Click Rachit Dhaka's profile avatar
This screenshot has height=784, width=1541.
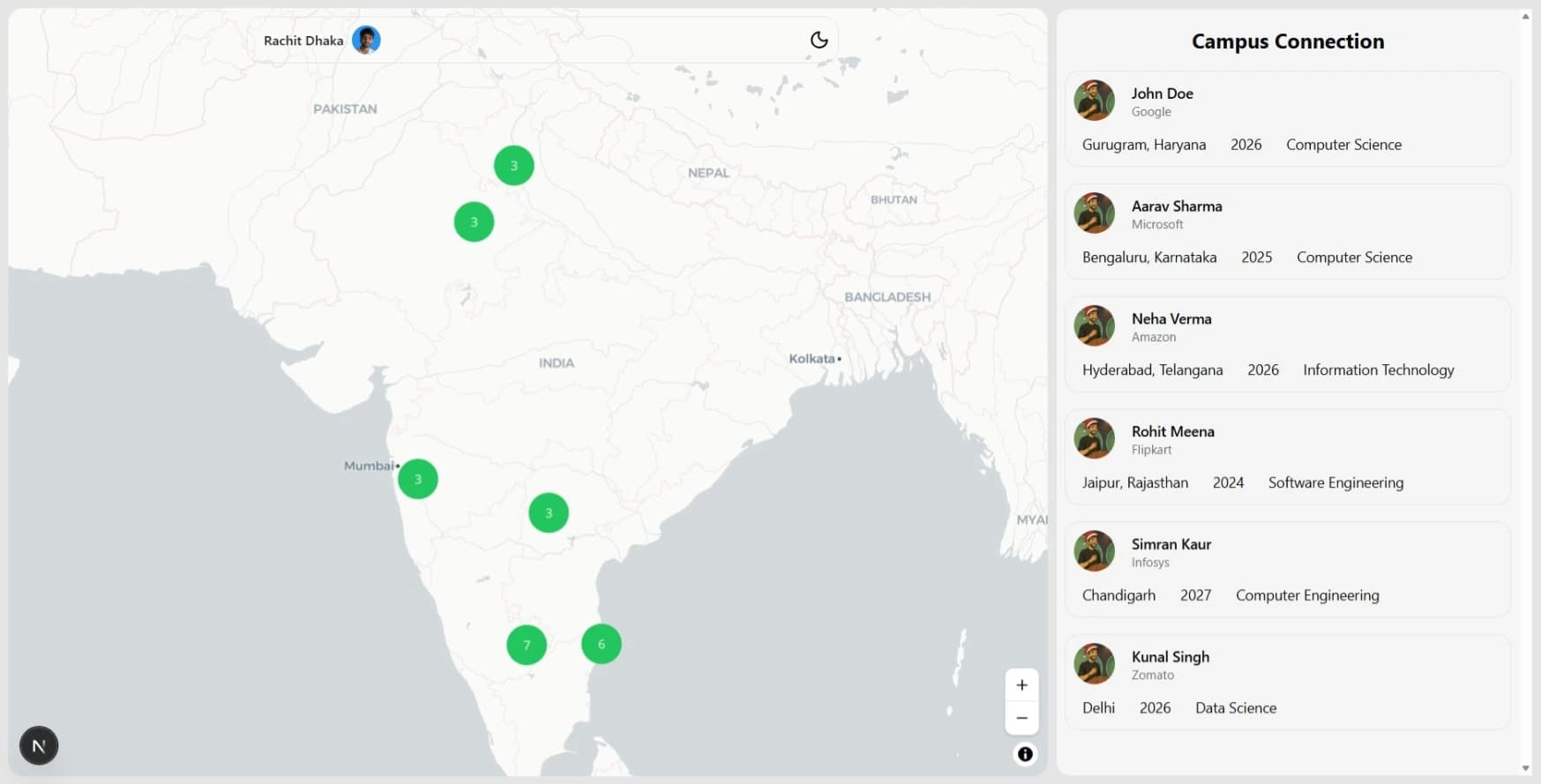366,40
